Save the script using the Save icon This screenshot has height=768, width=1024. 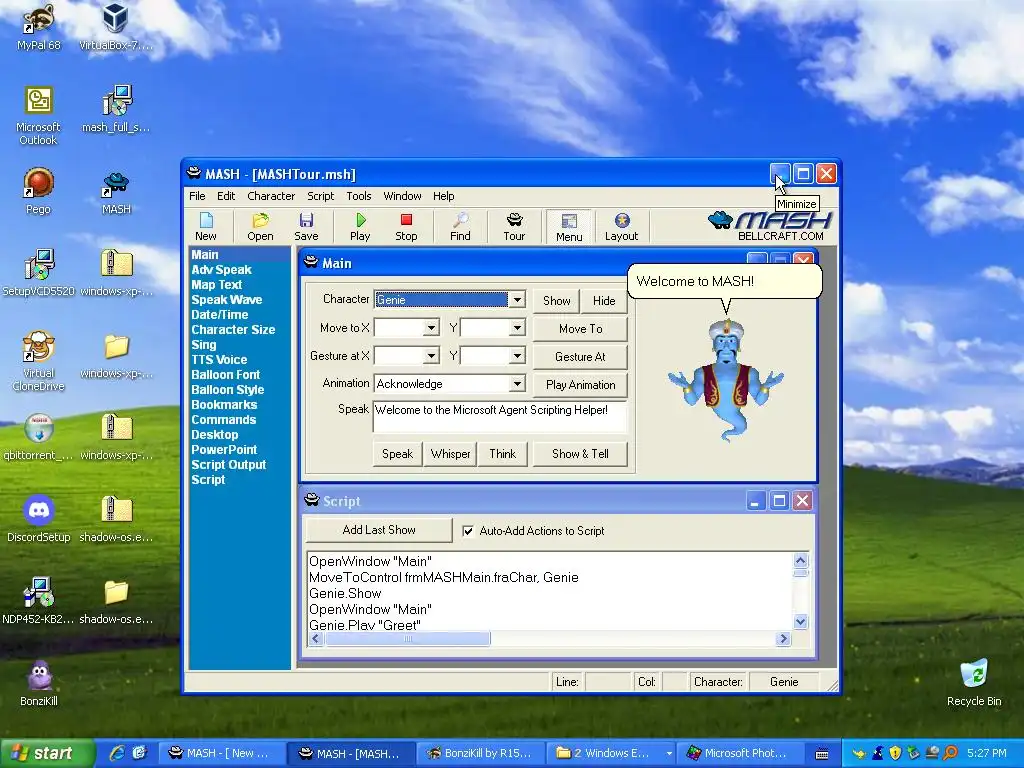tap(306, 227)
